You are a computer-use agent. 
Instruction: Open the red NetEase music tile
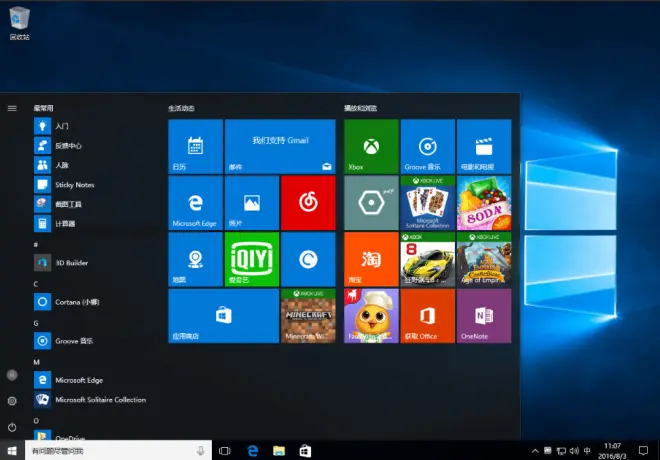[x=308, y=203]
